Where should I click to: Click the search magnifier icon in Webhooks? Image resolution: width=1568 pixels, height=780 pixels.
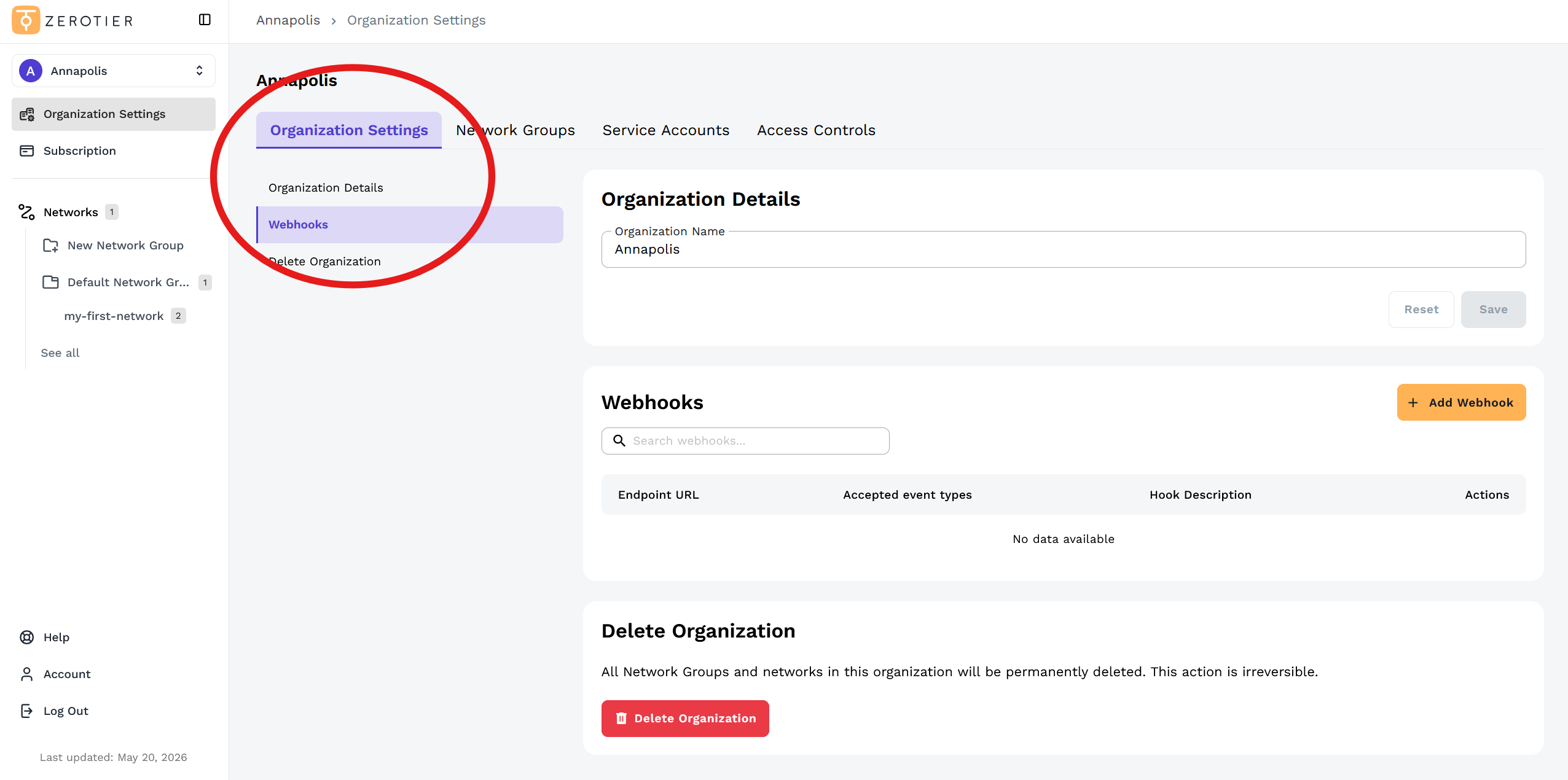(619, 441)
